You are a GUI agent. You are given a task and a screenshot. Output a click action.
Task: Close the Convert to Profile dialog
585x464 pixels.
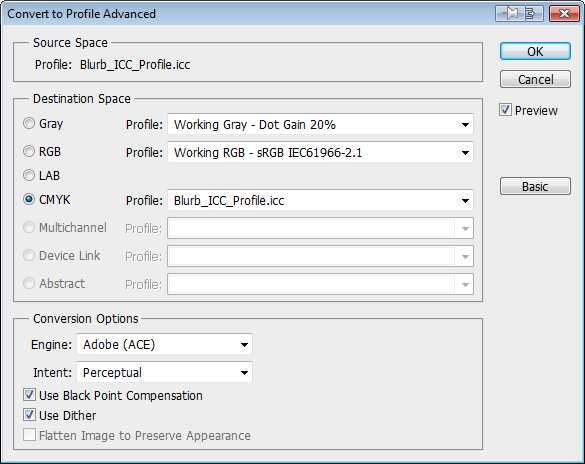[x=564, y=14]
